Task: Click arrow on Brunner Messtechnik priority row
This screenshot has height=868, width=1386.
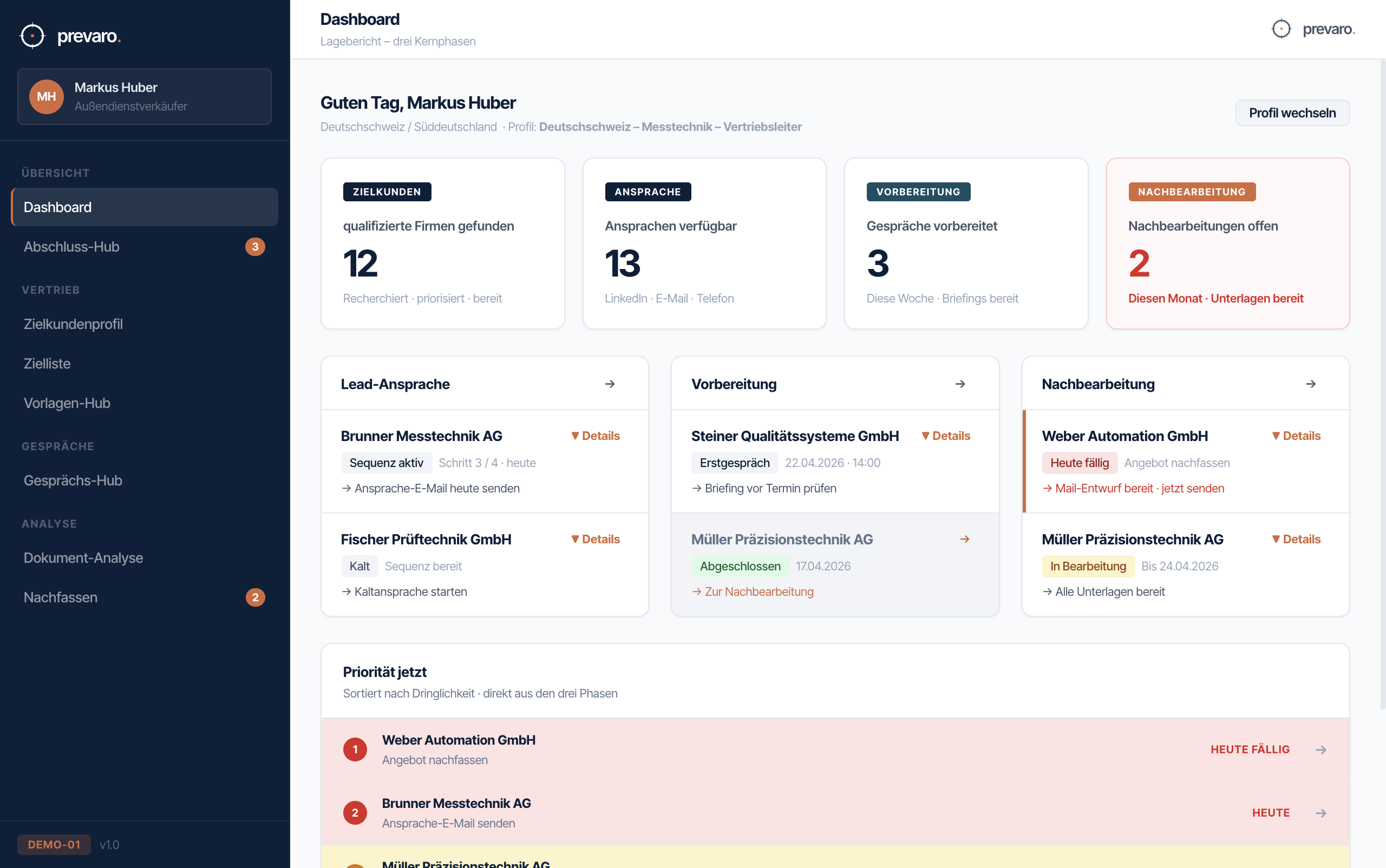Action: click(x=1320, y=813)
